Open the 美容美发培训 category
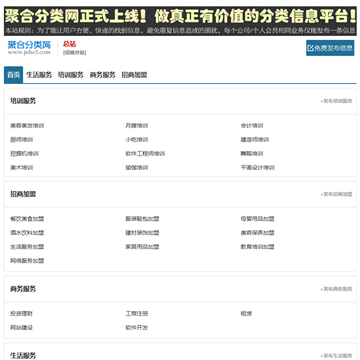This screenshot has height=360, width=360. [x=27, y=126]
